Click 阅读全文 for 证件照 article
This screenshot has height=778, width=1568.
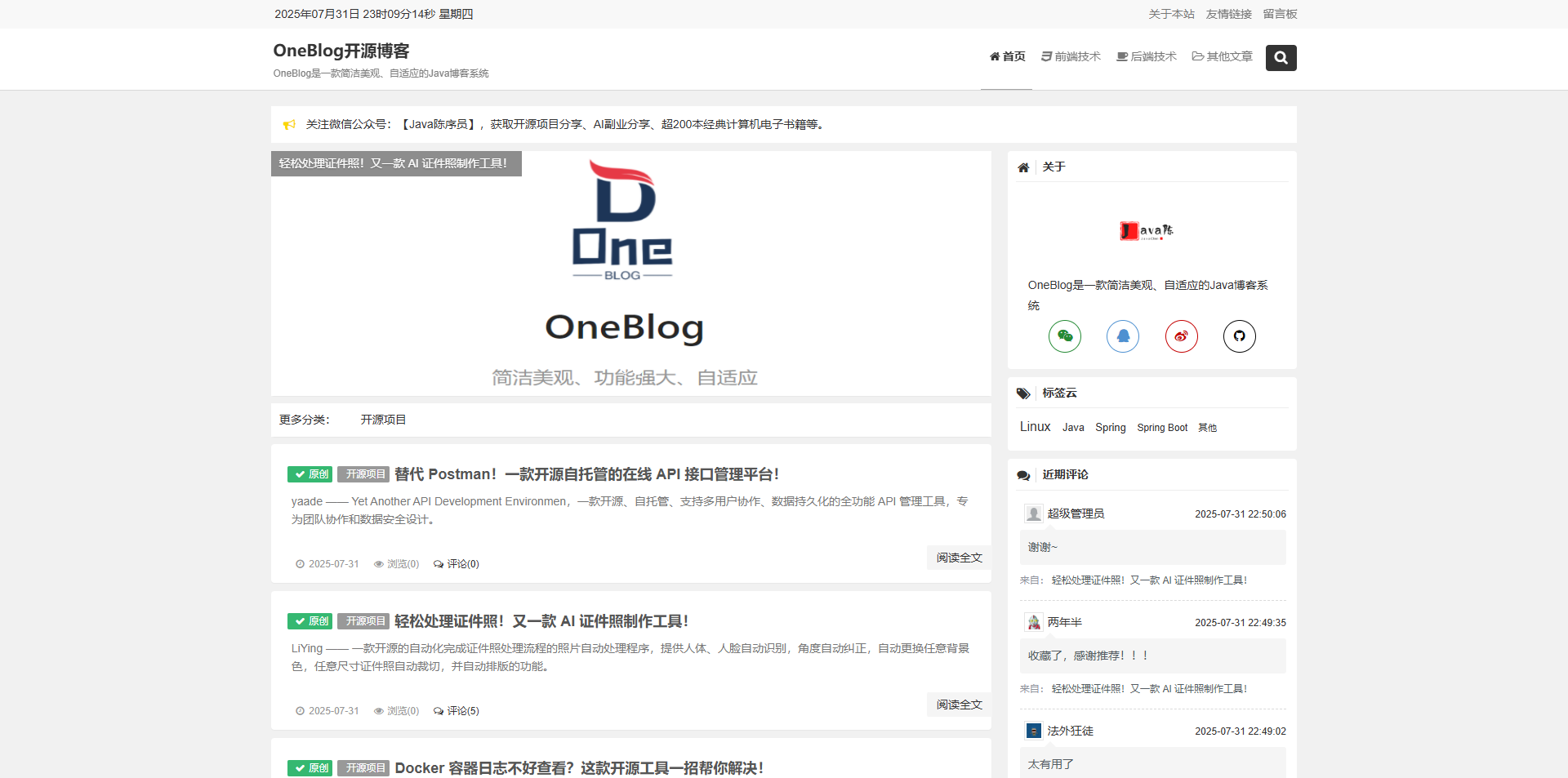tap(959, 705)
